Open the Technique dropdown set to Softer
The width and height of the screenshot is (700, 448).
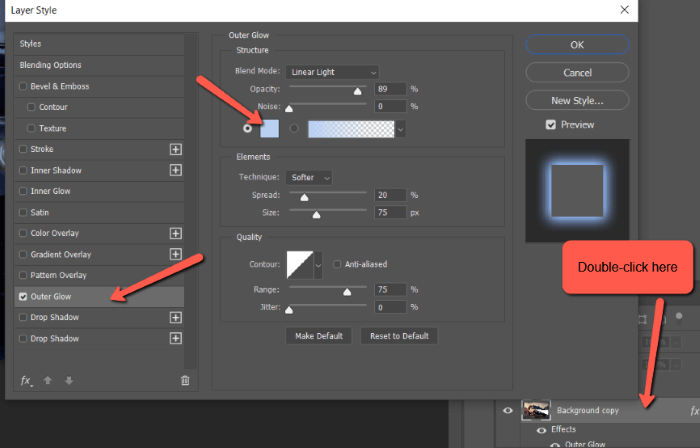(x=310, y=177)
